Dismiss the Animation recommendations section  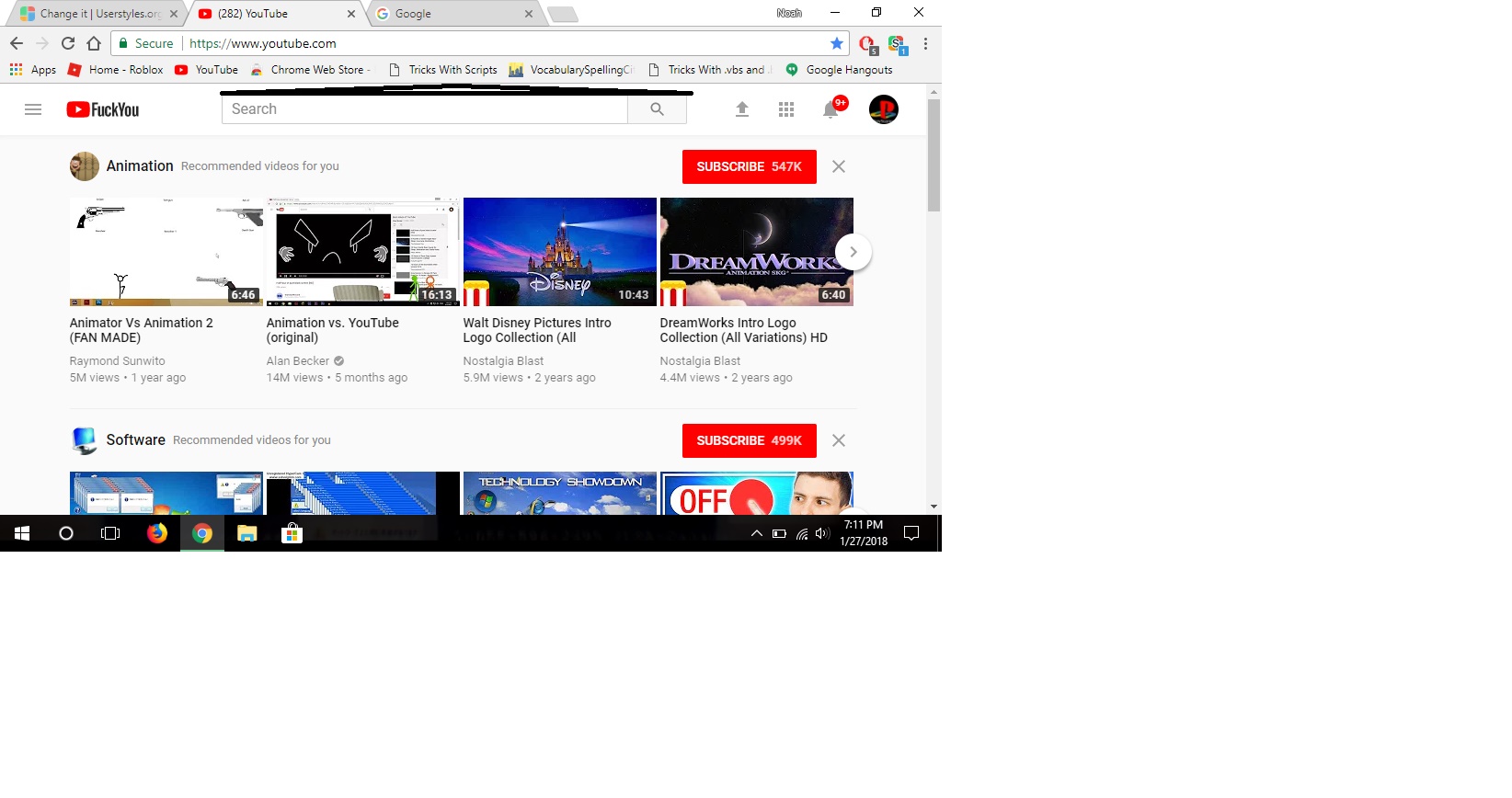839,166
